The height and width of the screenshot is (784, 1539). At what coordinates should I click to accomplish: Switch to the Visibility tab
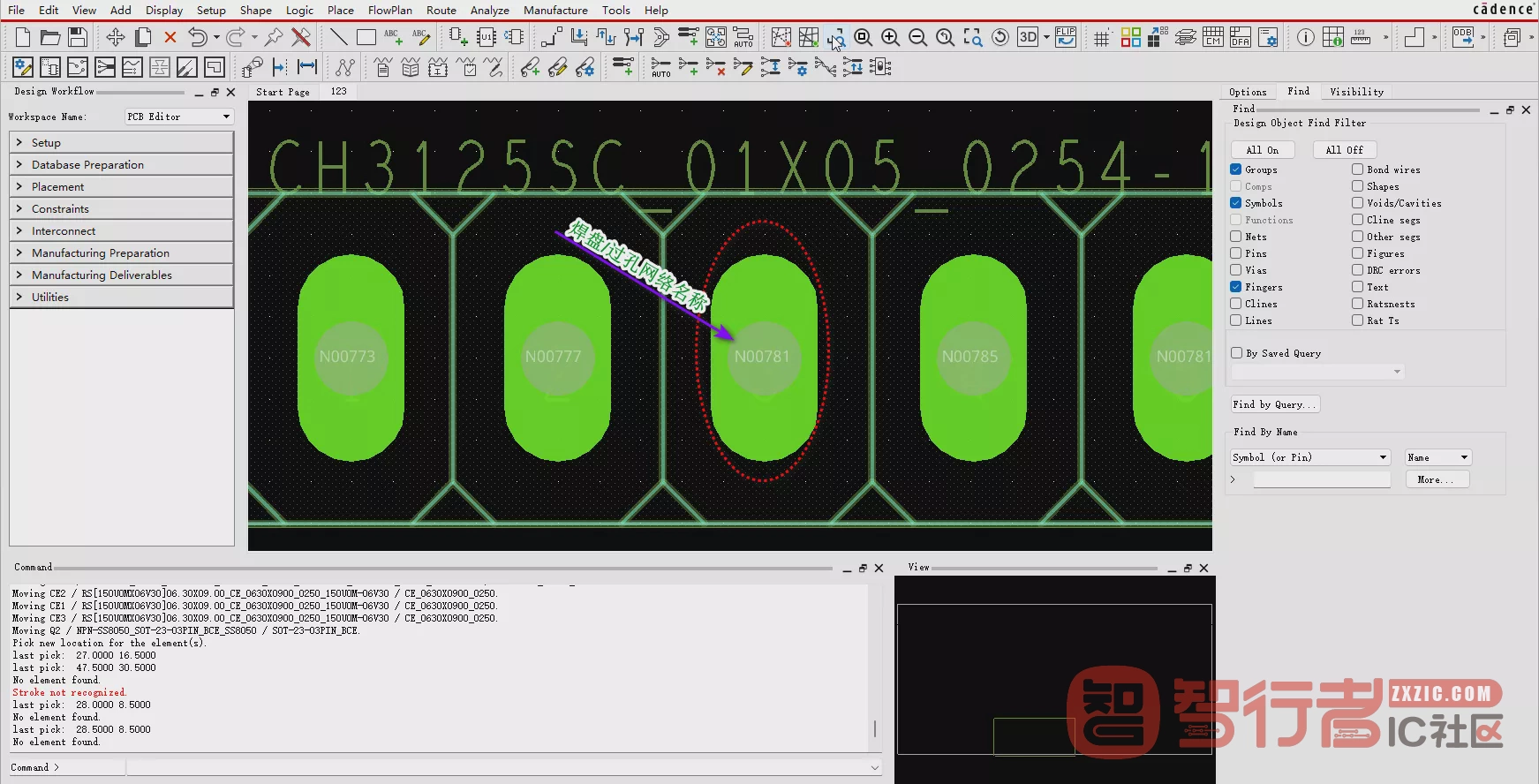tap(1356, 92)
